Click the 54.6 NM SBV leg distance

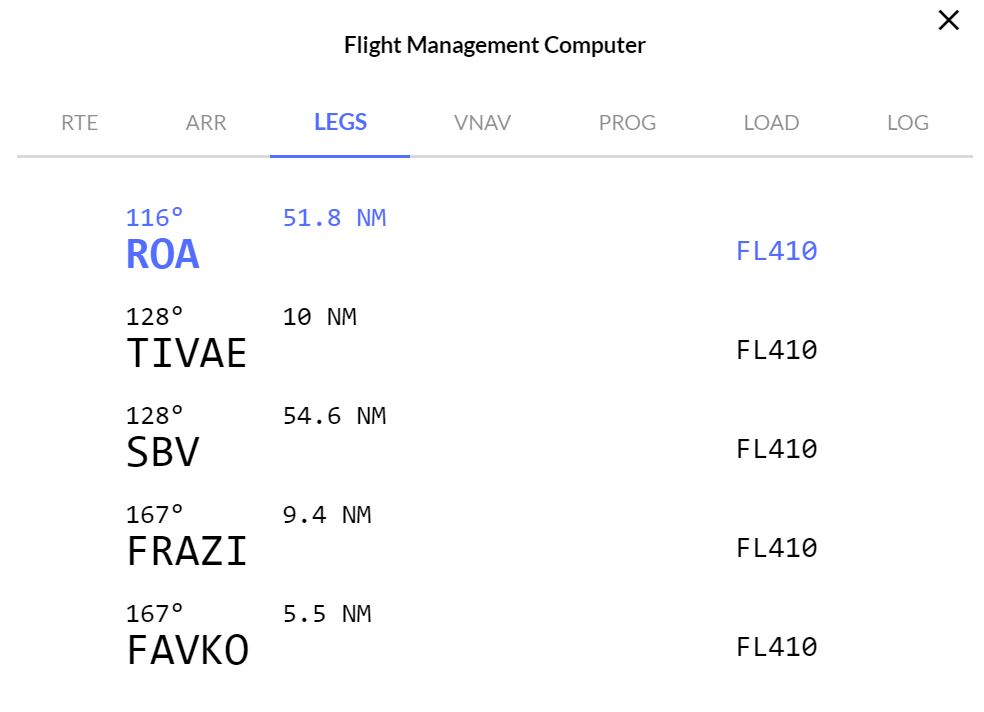click(x=334, y=416)
